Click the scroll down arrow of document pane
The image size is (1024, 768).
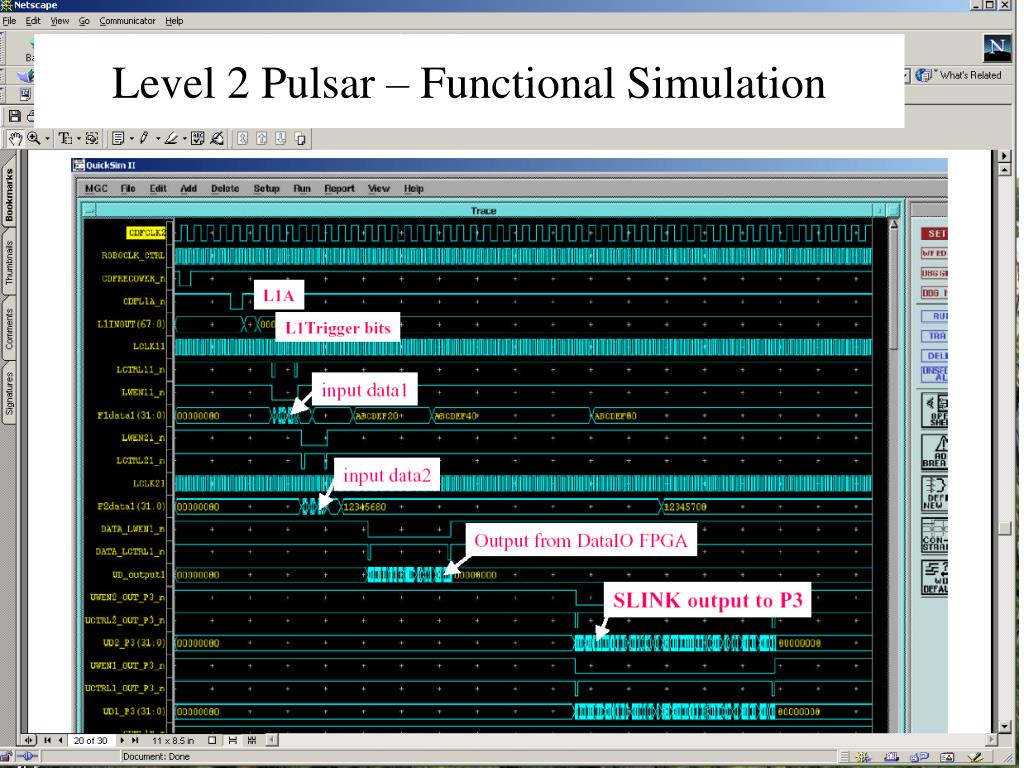click(x=1005, y=726)
